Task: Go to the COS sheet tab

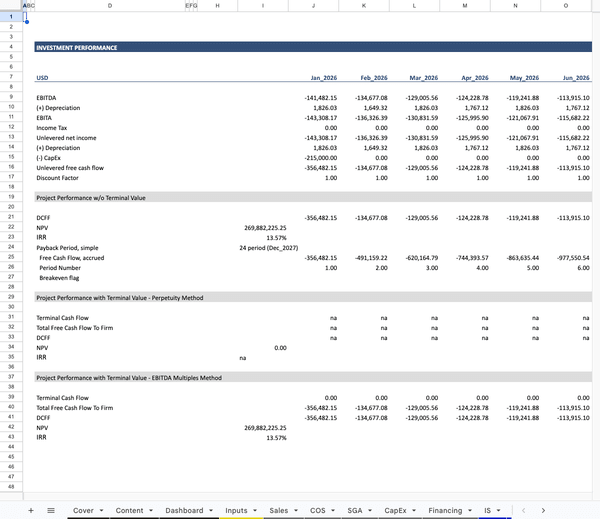Action: 318,510
